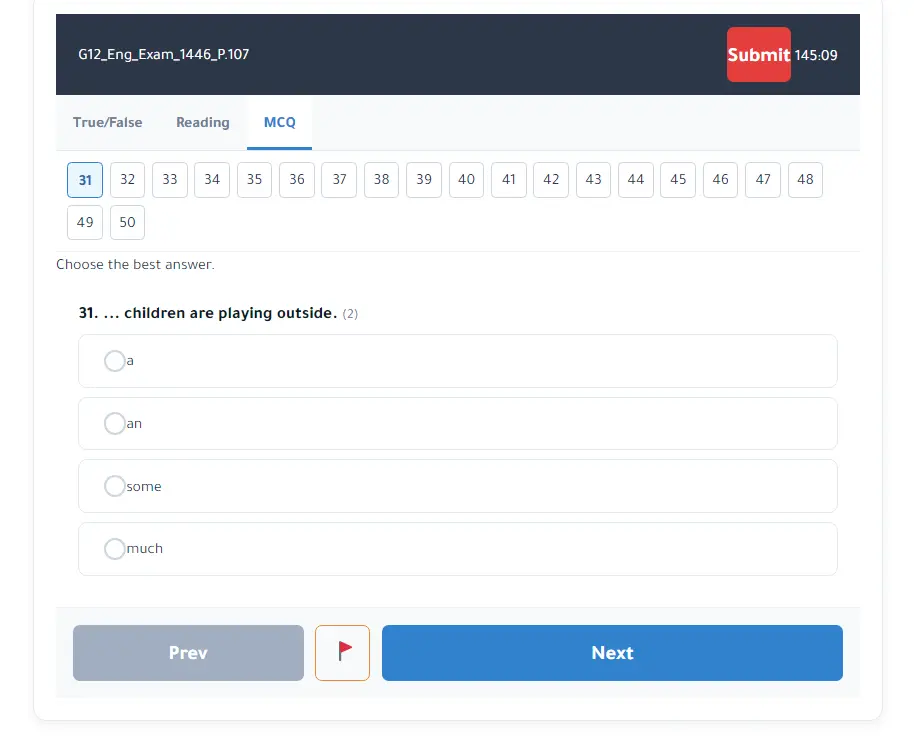Click the MCQ tab
Image resolution: width=914 pixels, height=749 pixels.
tap(280, 122)
